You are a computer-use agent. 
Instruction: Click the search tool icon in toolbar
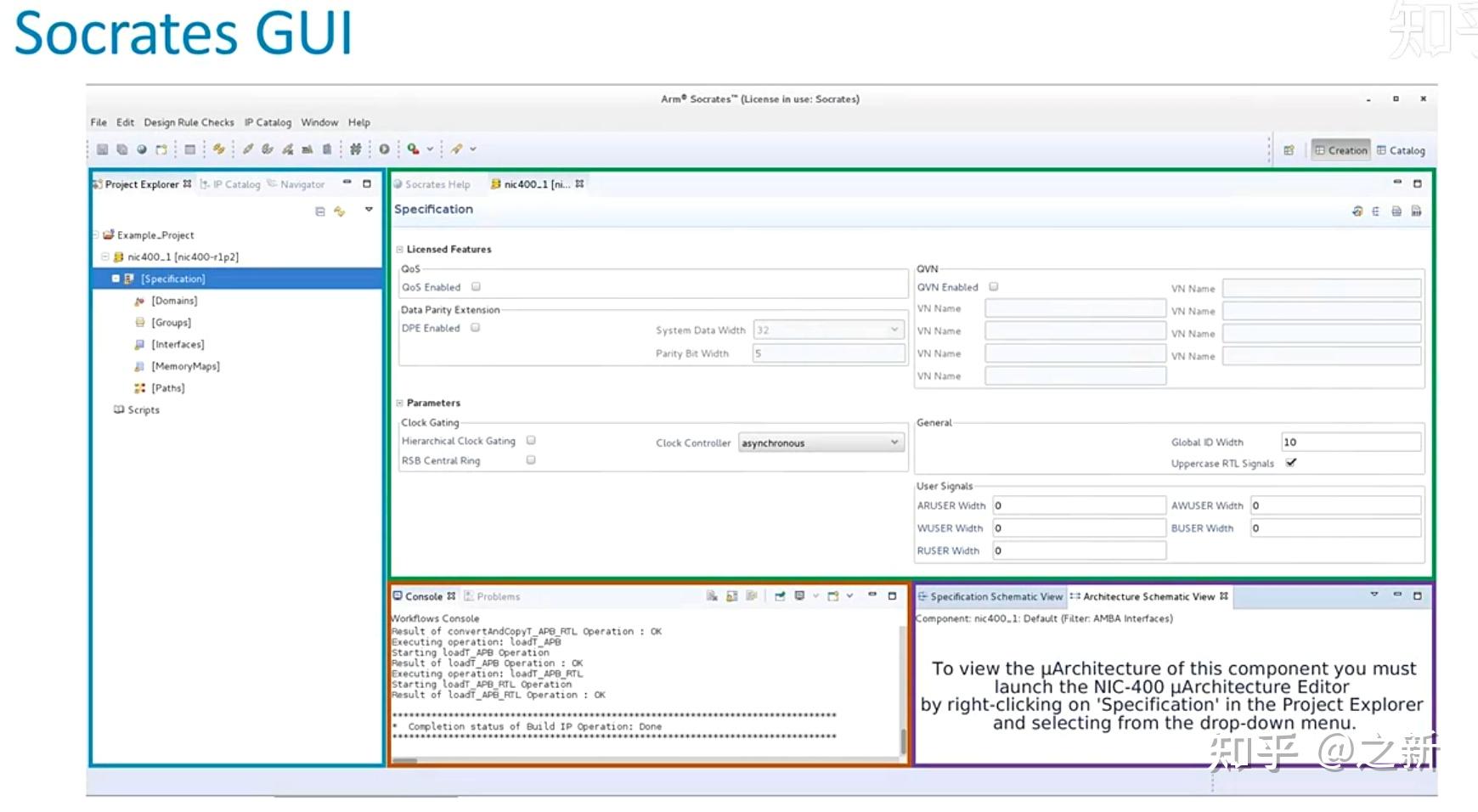point(413,149)
